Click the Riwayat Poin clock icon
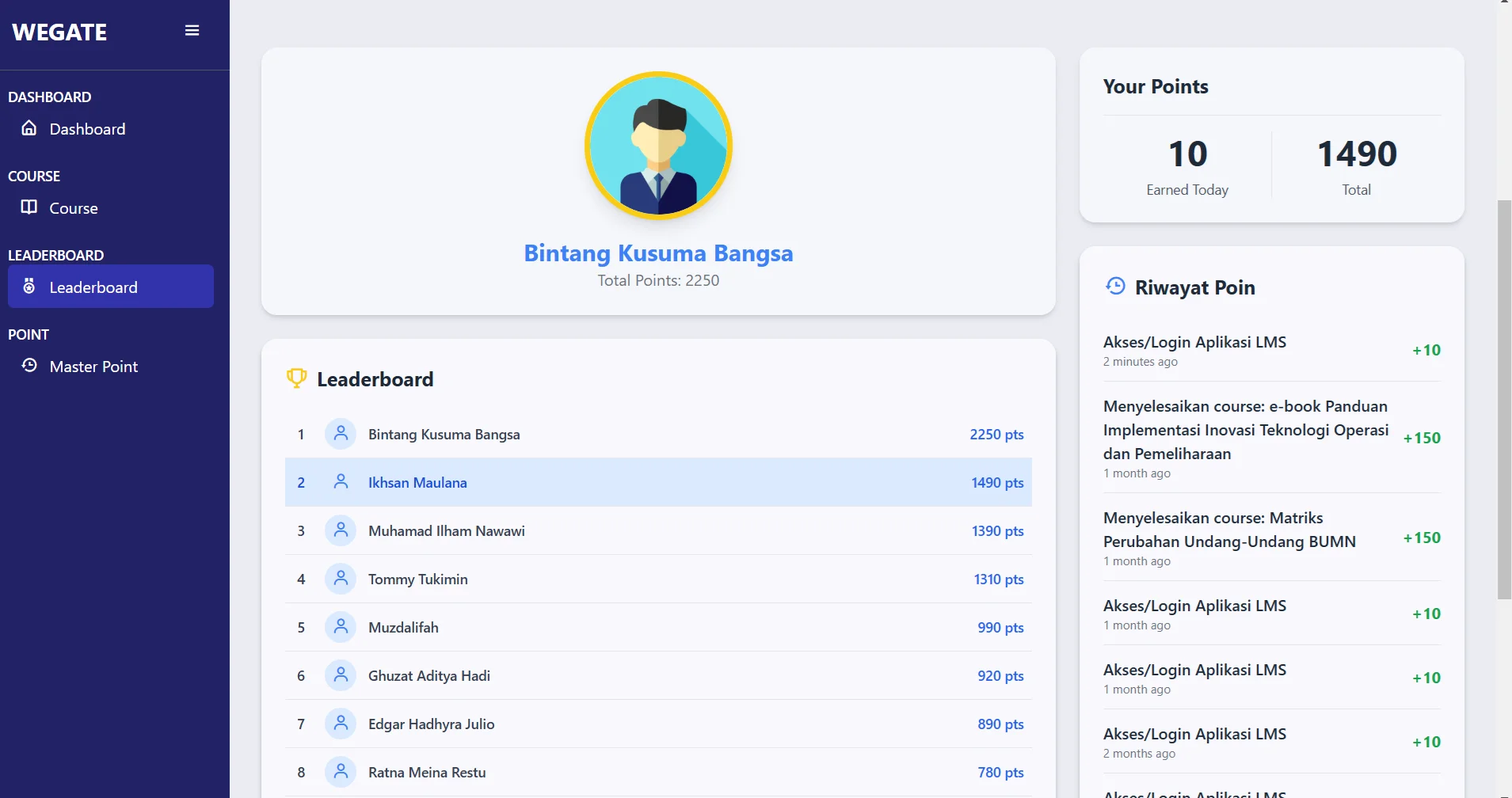This screenshot has width=1512, height=798. click(1115, 287)
